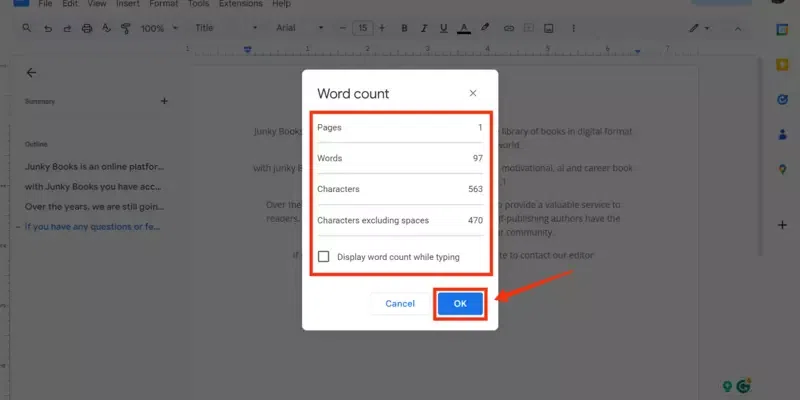Toggle underline formatting
Viewport: 800px width, 400px height.
[443, 29]
